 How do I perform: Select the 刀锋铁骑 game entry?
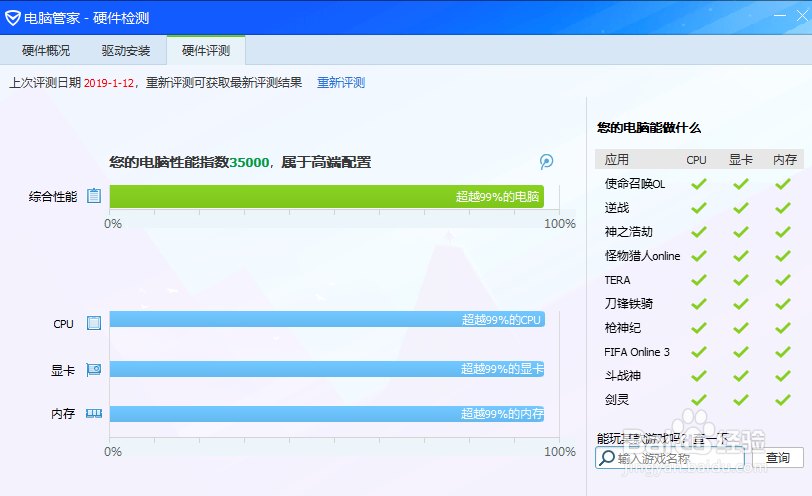[x=629, y=303]
